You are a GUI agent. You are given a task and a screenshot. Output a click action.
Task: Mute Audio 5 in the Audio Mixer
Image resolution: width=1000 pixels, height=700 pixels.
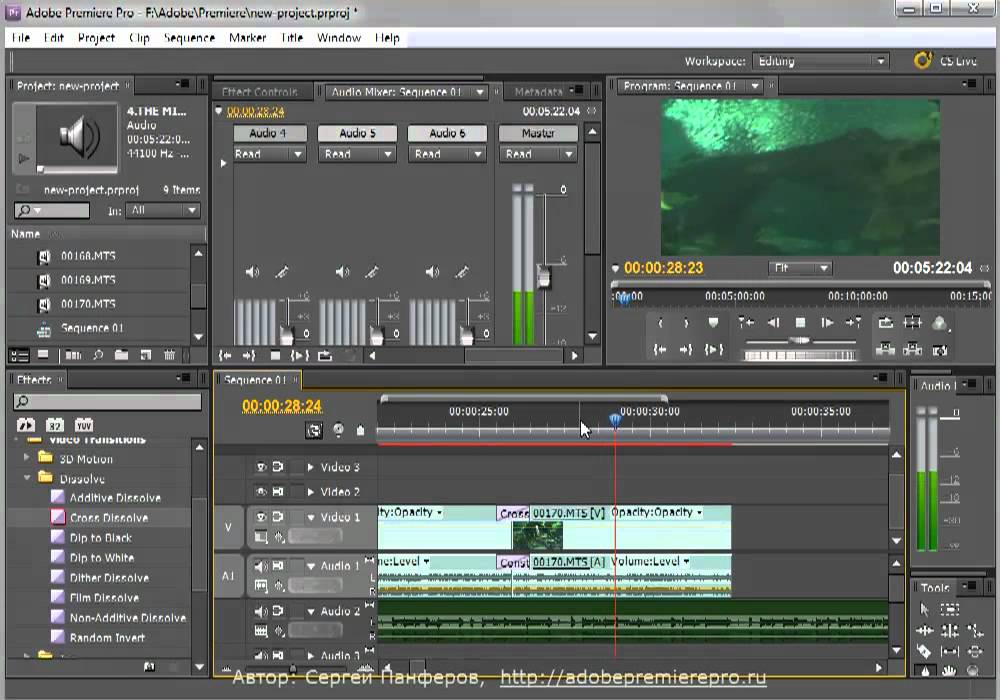click(x=342, y=272)
